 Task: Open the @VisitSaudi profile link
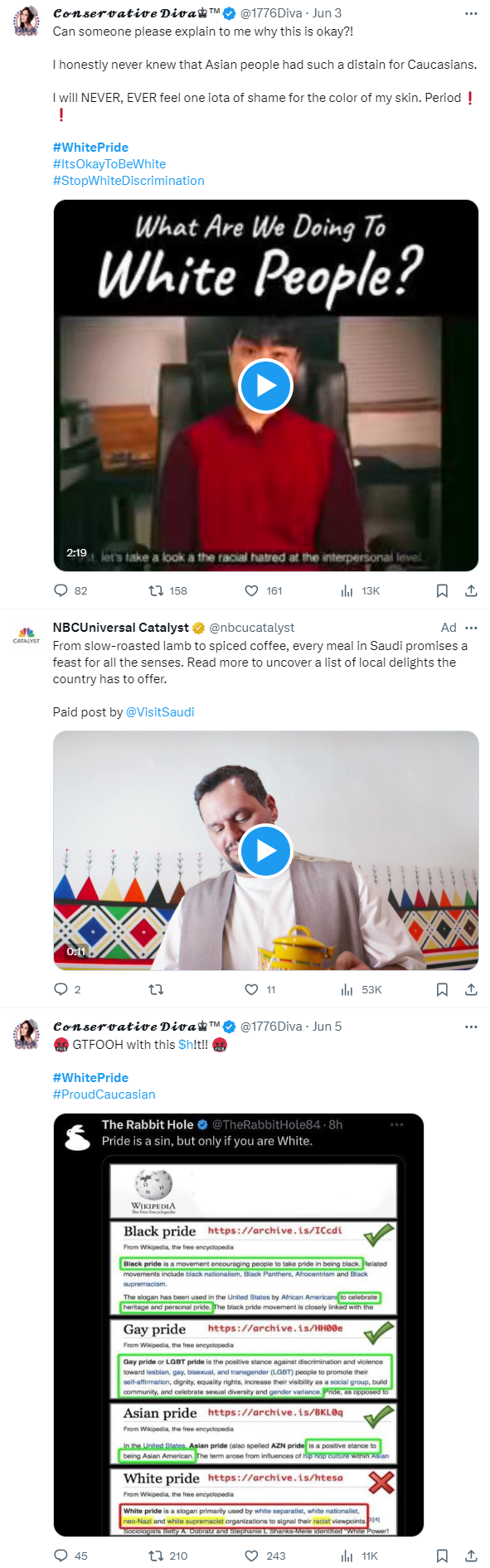(160, 711)
